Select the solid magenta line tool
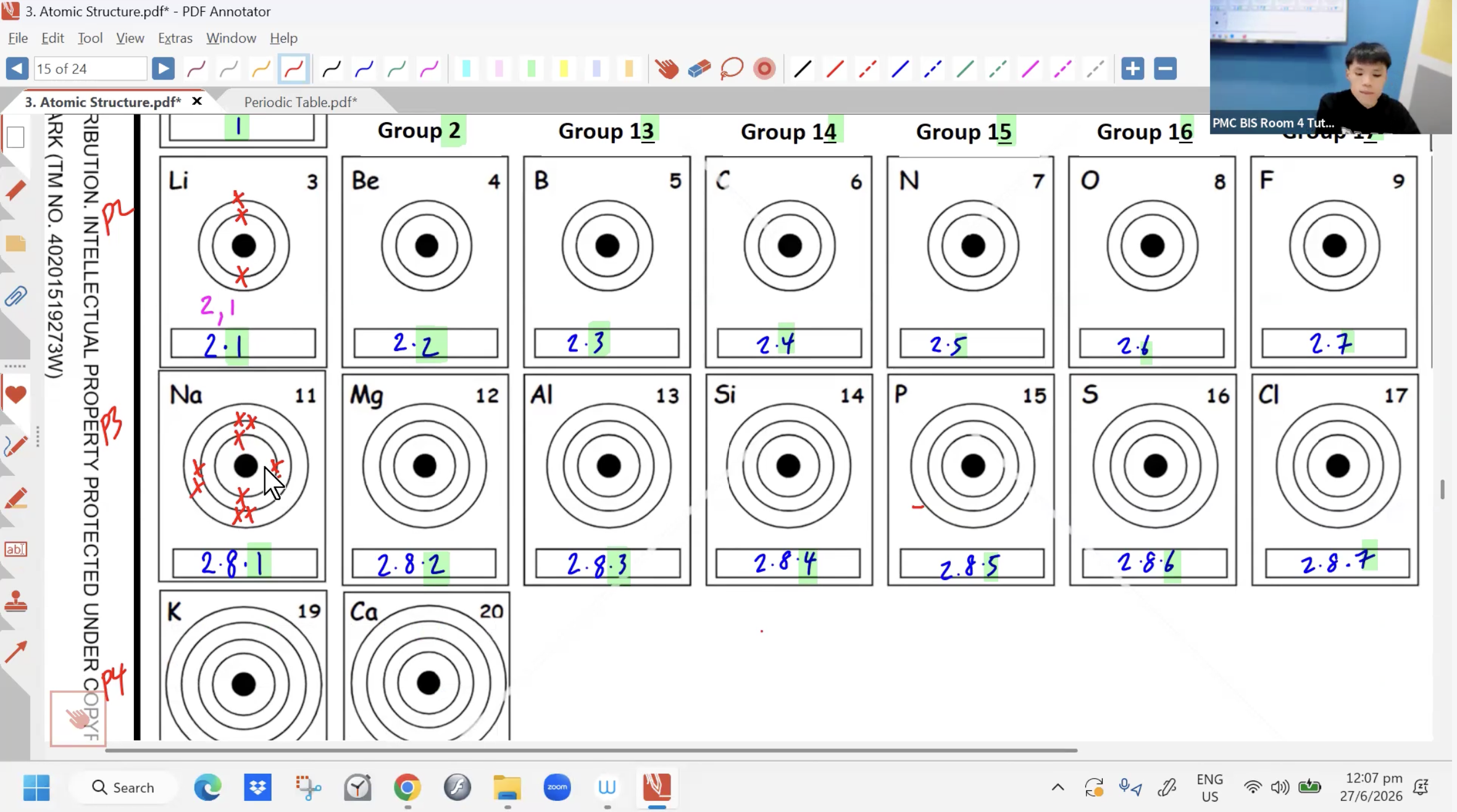This screenshot has width=1457, height=812. [1030, 68]
